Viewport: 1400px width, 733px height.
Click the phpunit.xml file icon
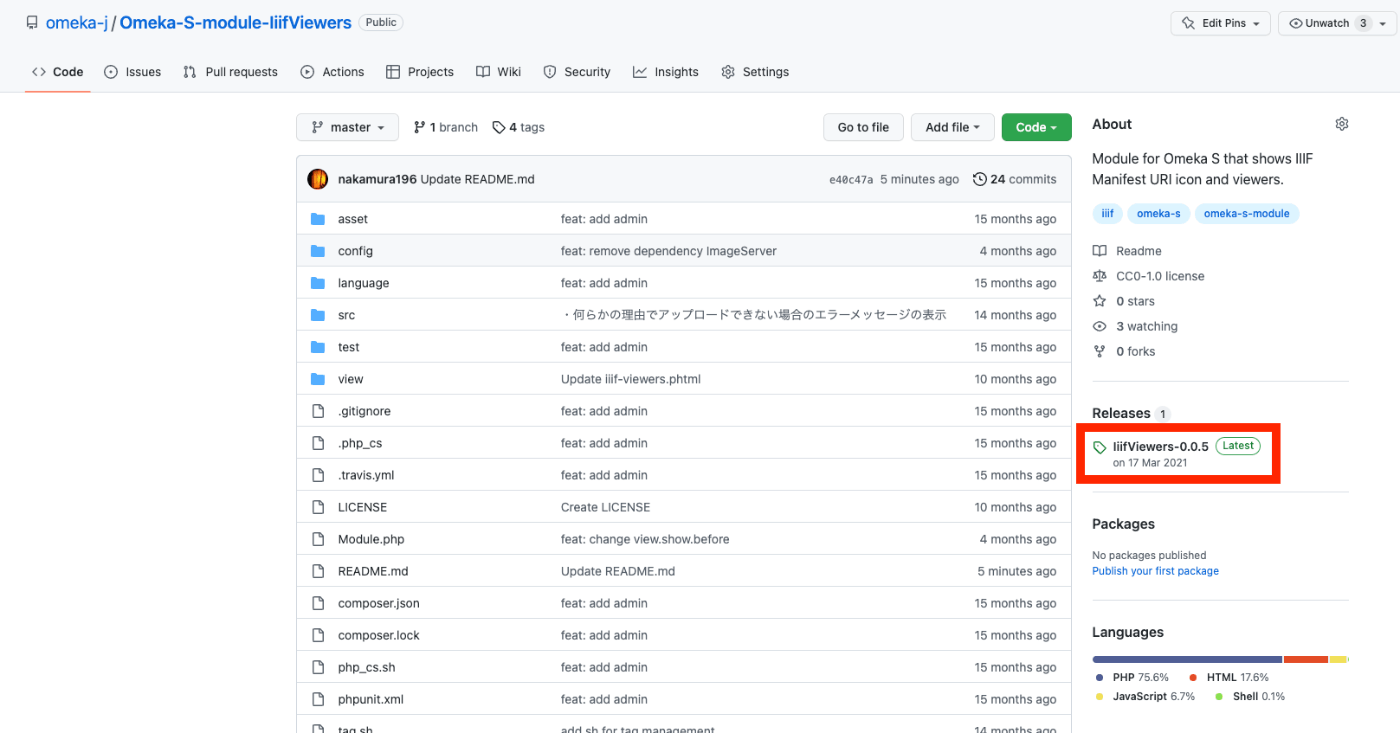click(x=318, y=699)
